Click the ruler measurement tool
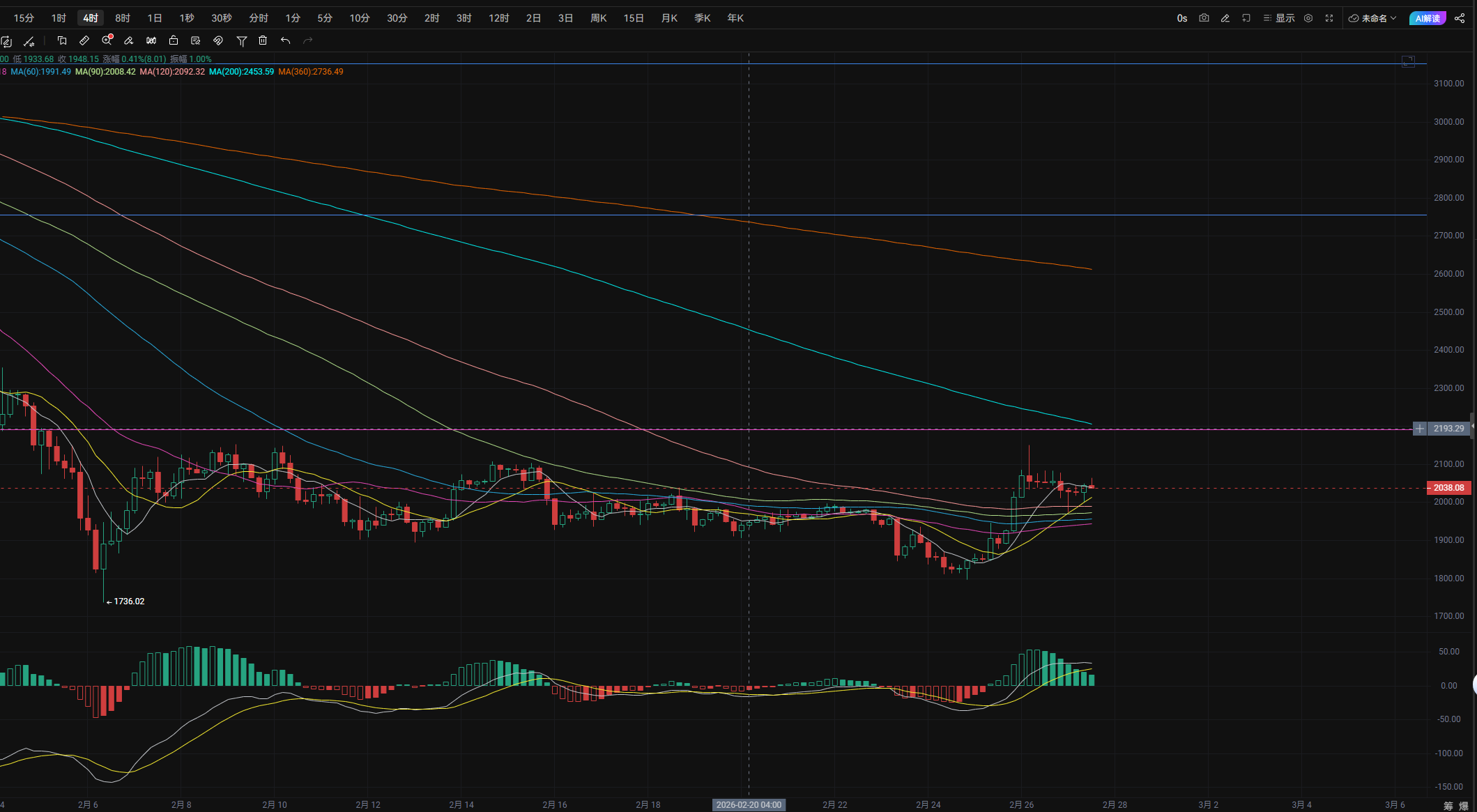1477x812 pixels. pyautogui.click(x=84, y=40)
